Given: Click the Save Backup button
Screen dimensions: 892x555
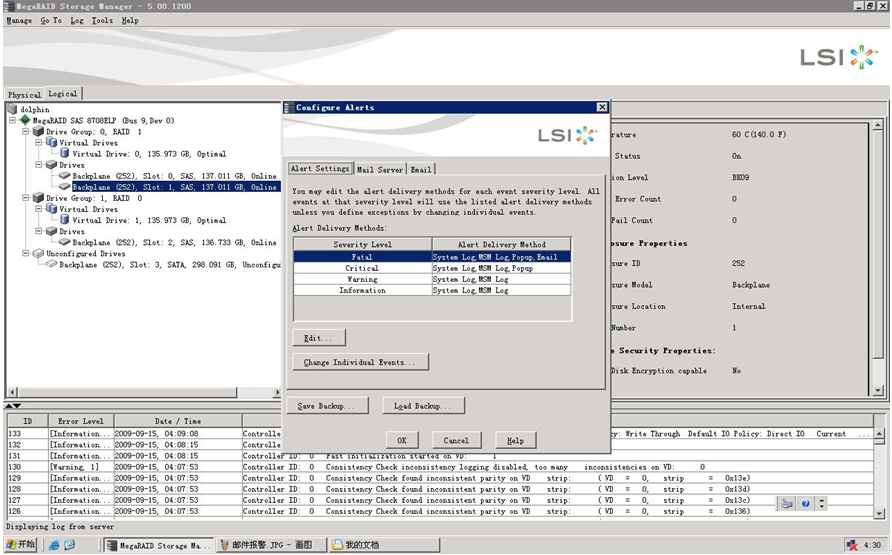Looking at the screenshot, I should coord(326,406).
